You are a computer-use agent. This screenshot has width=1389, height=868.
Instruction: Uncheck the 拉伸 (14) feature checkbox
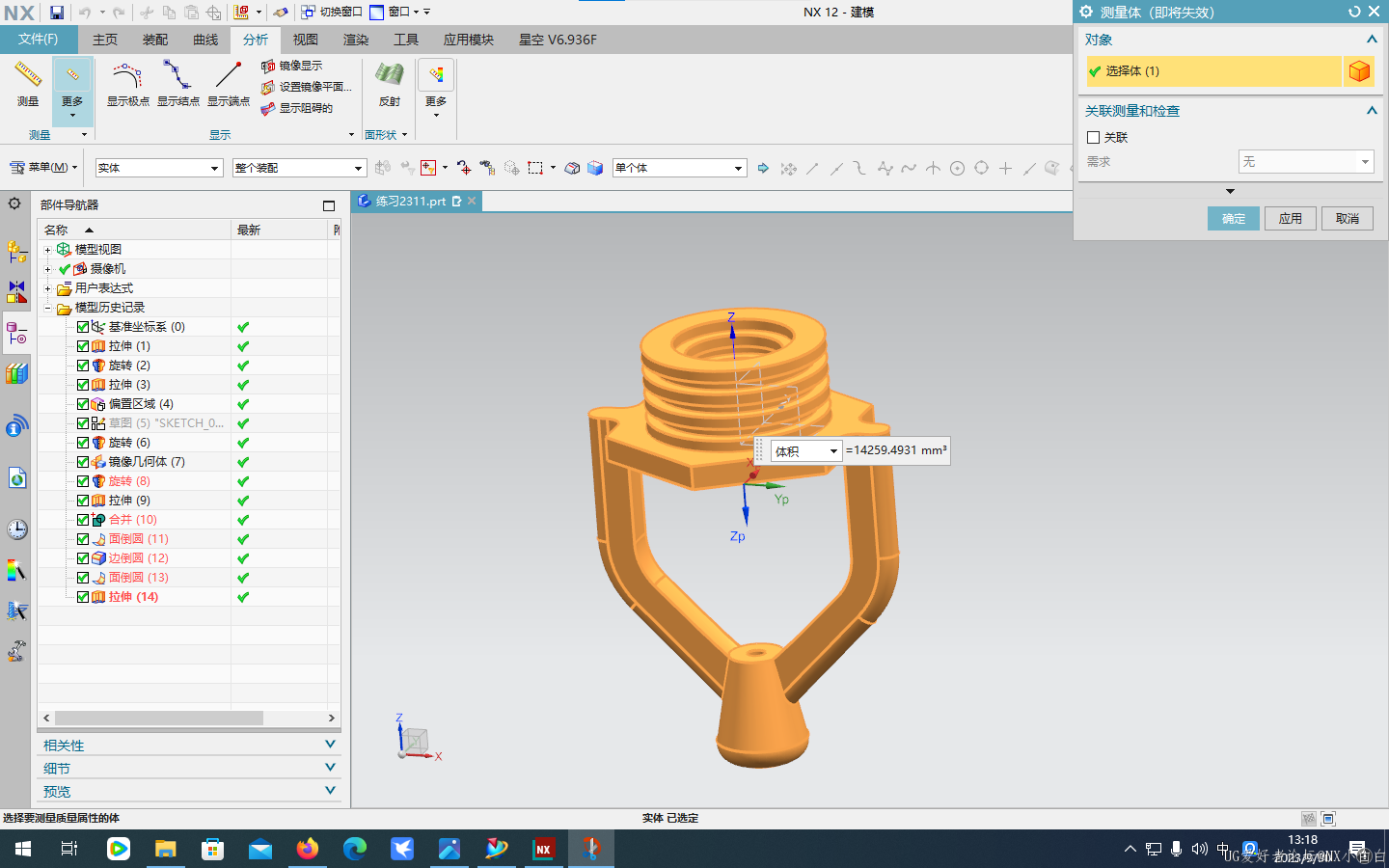tap(83, 597)
